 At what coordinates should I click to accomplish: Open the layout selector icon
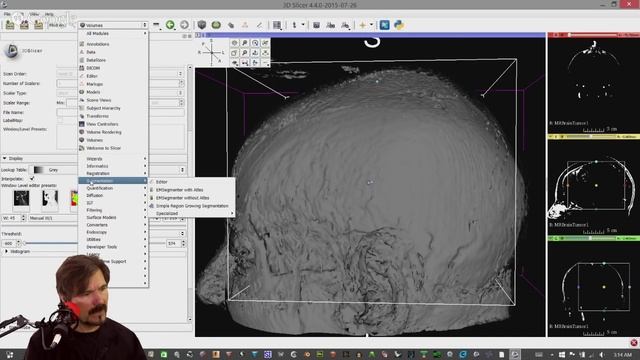click(x=277, y=25)
